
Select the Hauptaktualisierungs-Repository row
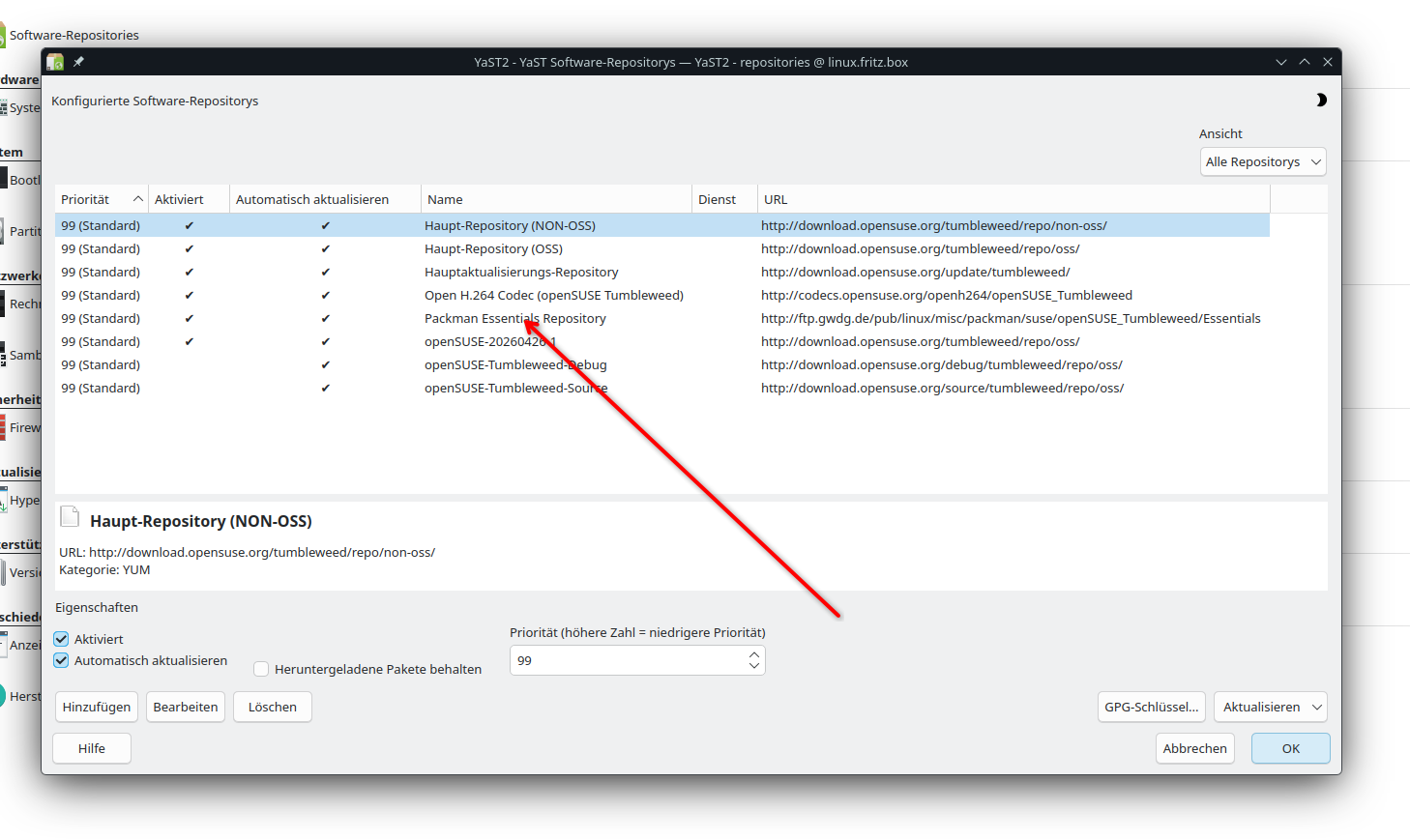pyautogui.click(x=662, y=272)
